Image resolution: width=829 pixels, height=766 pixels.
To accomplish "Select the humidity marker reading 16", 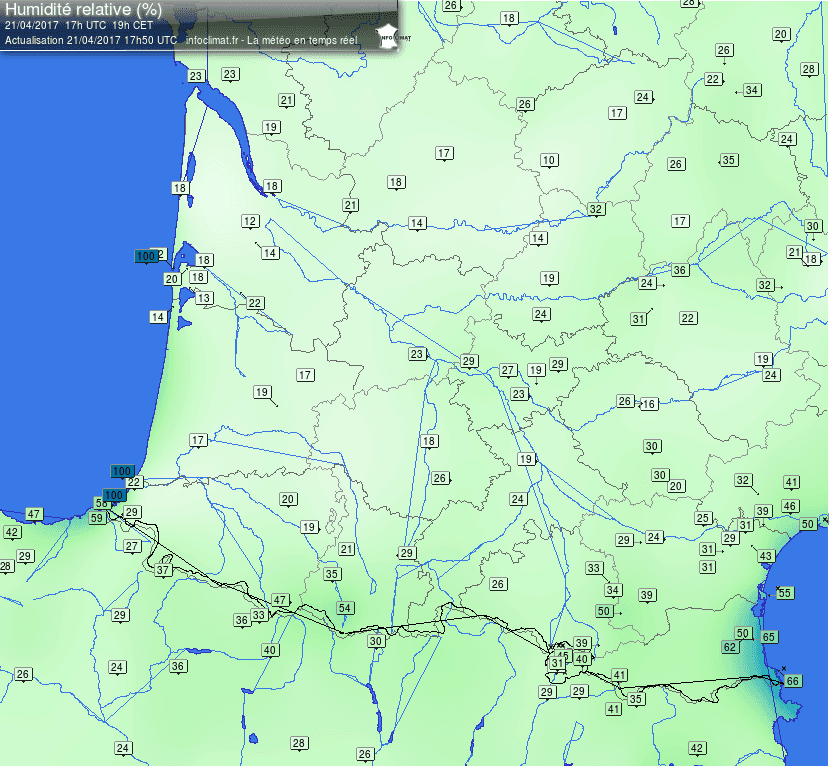I will 649,404.
